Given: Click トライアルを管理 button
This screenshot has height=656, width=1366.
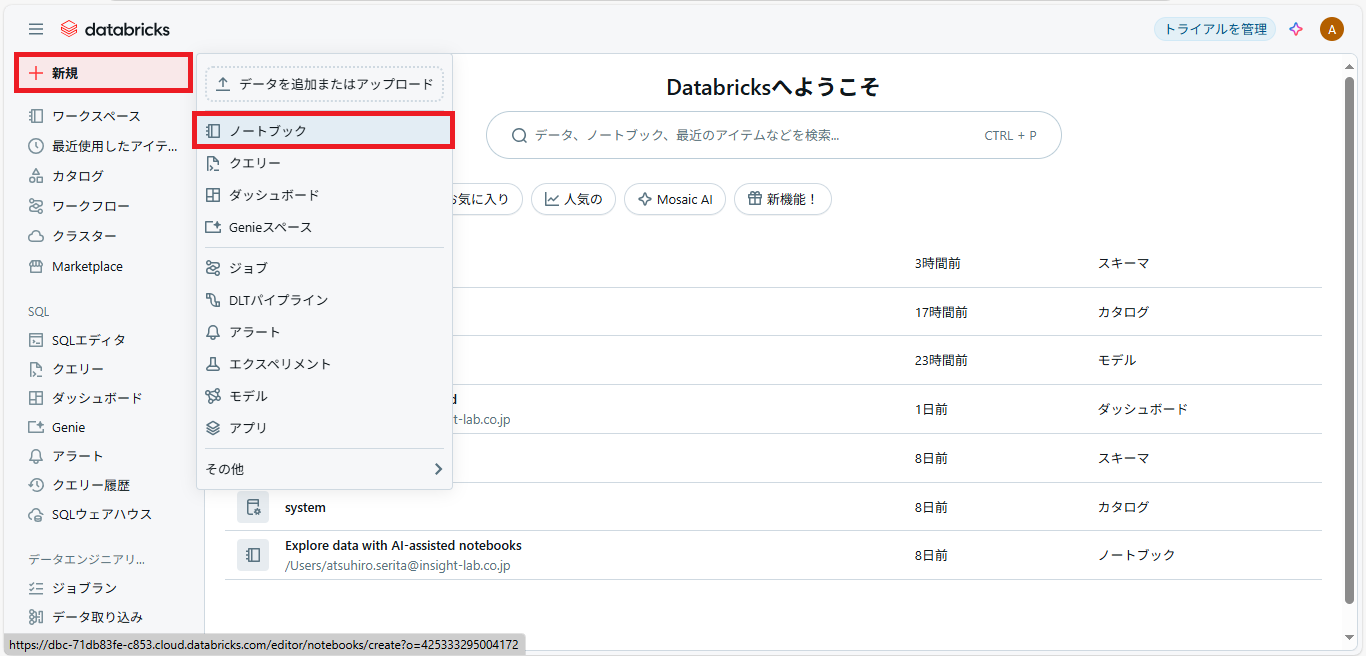Looking at the screenshot, I should (1215, 29).
